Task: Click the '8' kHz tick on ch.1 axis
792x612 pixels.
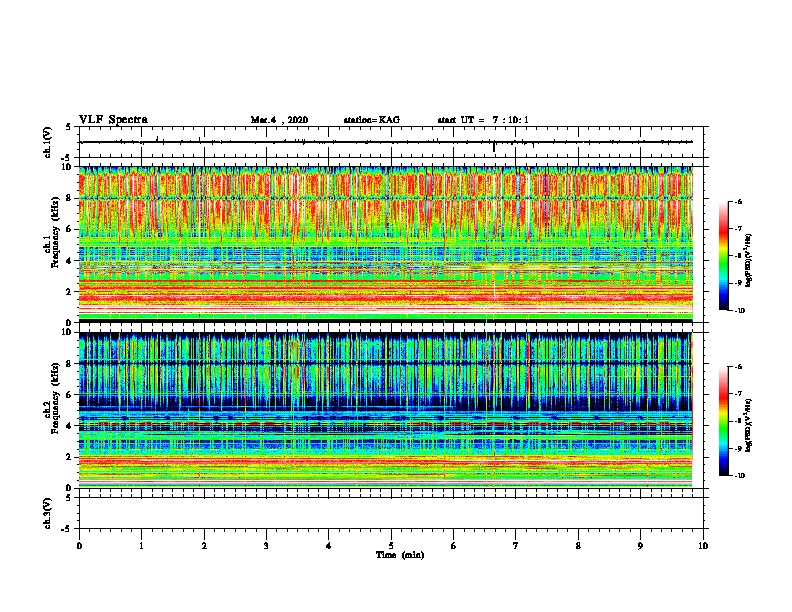Action: (69, 198)
